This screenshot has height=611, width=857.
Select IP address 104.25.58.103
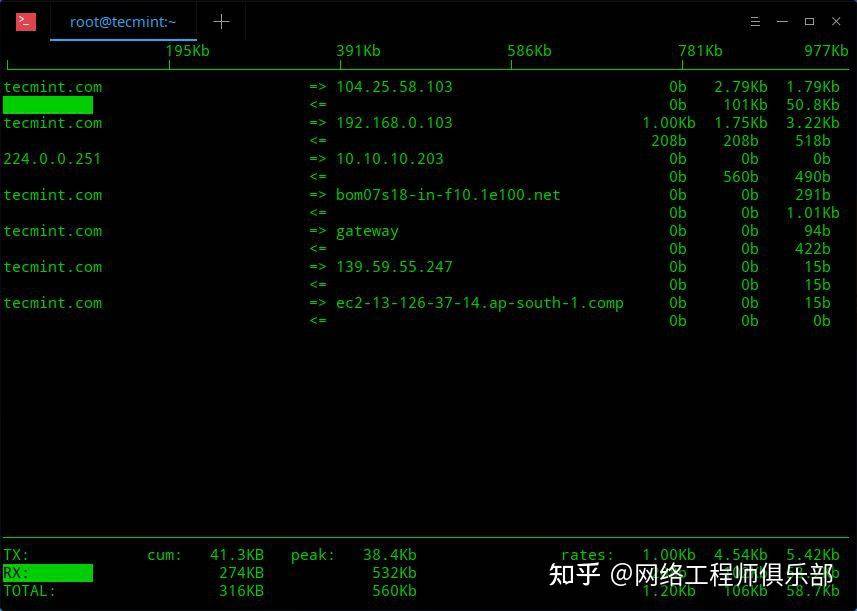(394, 87)
